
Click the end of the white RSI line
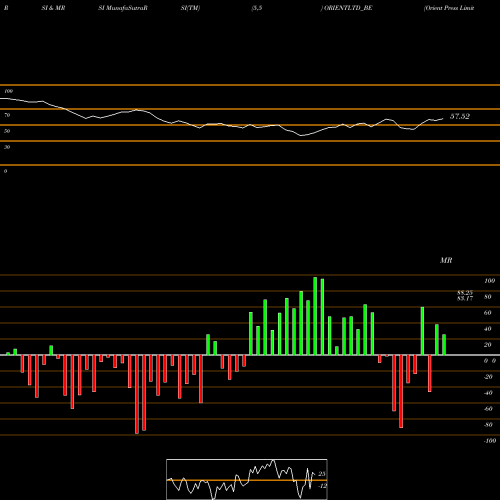(443, 118)
